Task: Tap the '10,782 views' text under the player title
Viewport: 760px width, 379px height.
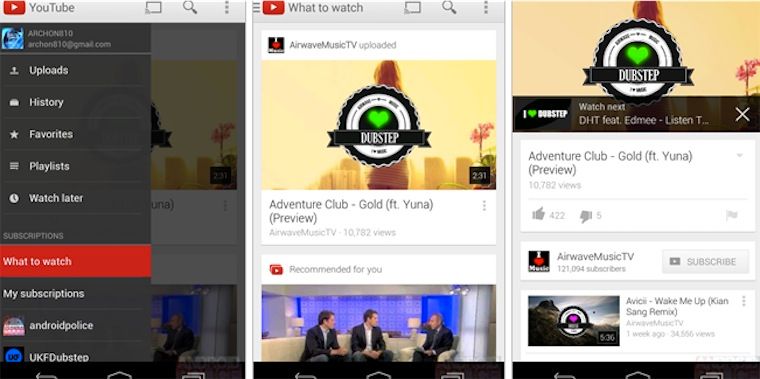Action: (x=554, y=185)
